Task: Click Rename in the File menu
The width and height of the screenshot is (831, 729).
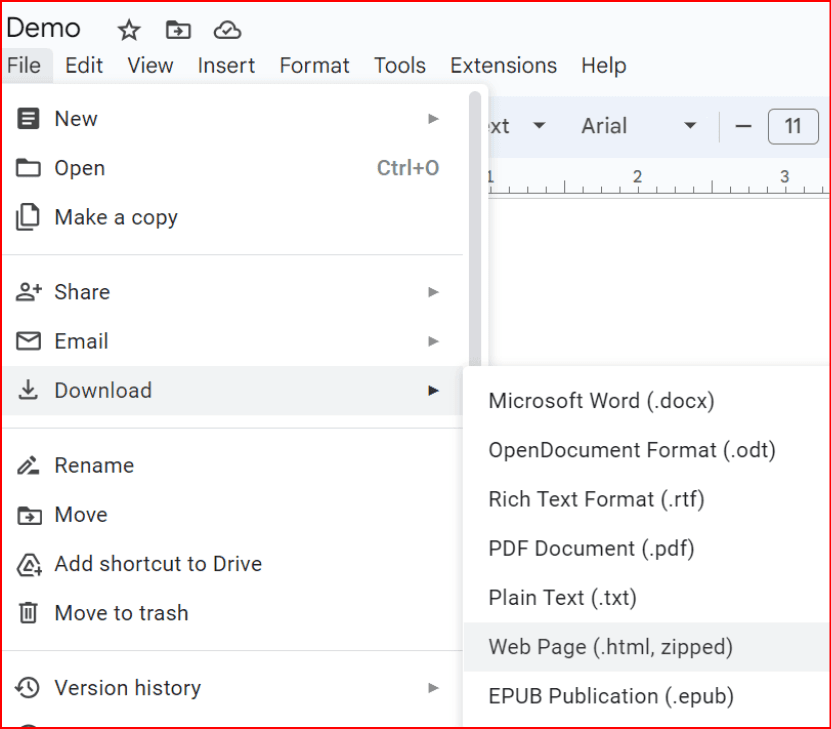Action: click(94, 466)
